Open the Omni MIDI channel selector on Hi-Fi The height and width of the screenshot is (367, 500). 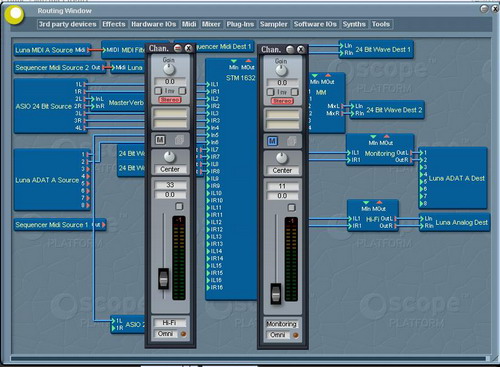point(166,334)
